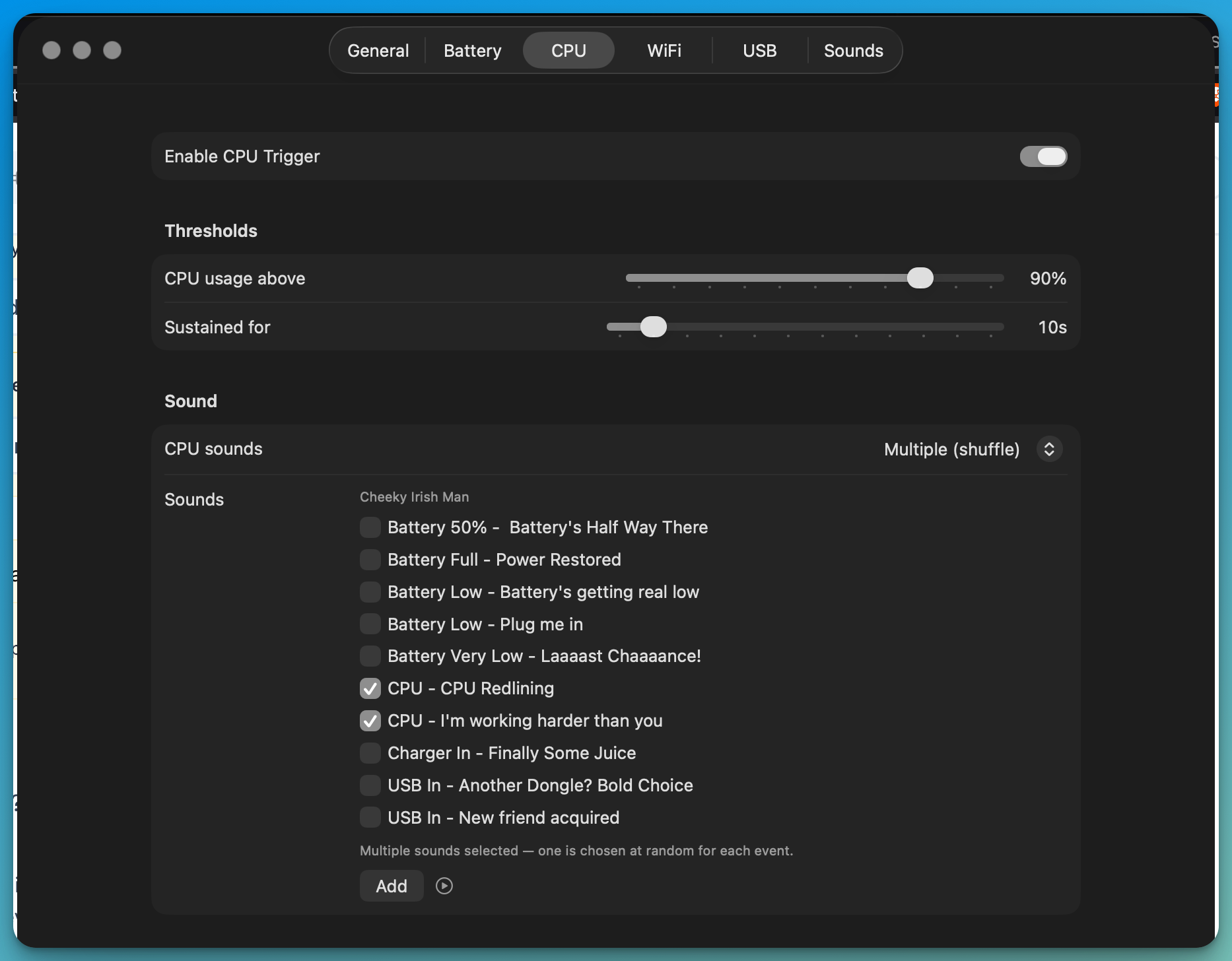This screenshot has height=961, width=1232.
Task: Uncheck the CPU Redlining sound
Action: click(370, 688)
